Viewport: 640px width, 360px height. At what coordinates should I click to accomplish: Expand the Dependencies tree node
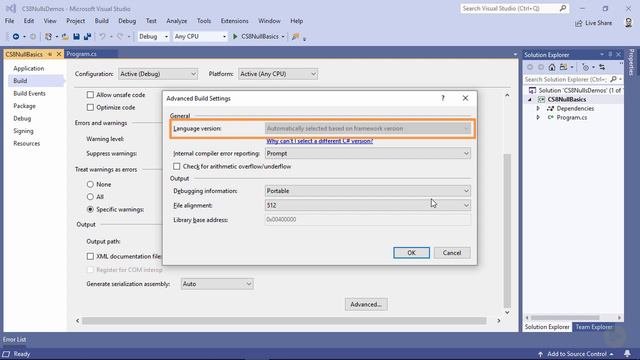tap(538, 109)
